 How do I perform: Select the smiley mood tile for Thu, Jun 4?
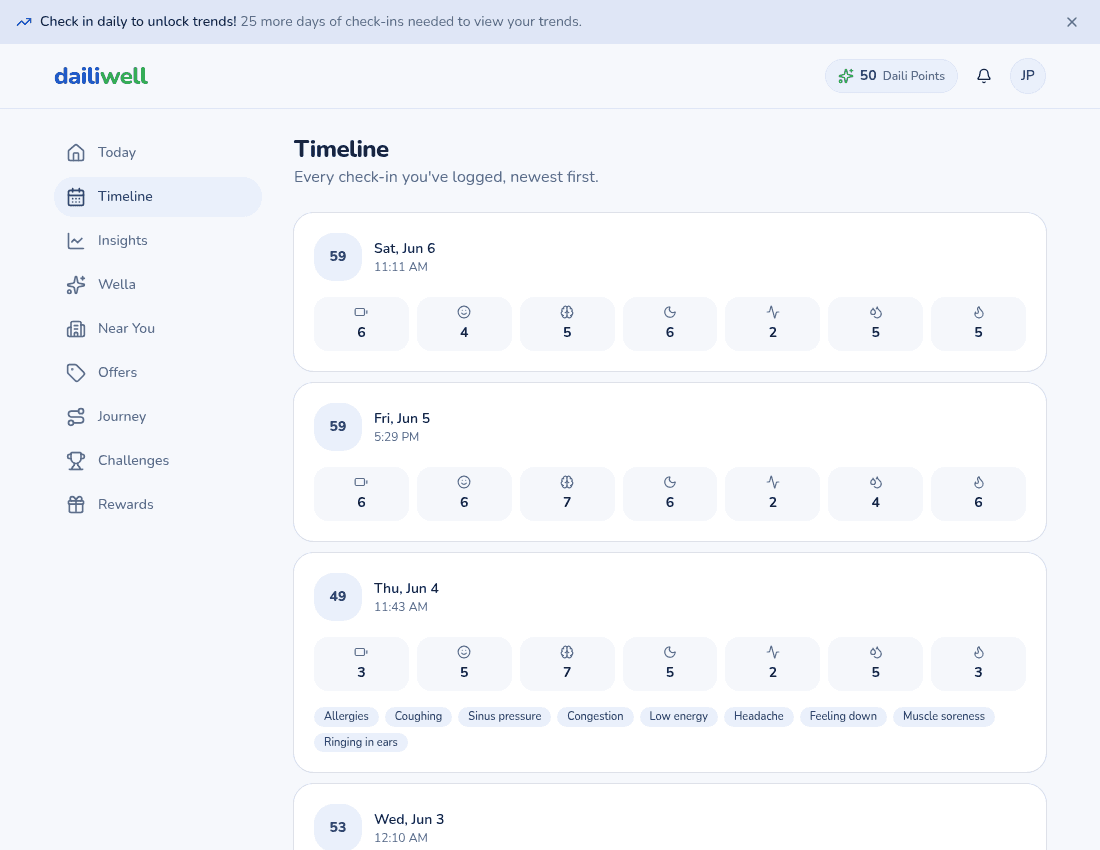click(464, 663)
